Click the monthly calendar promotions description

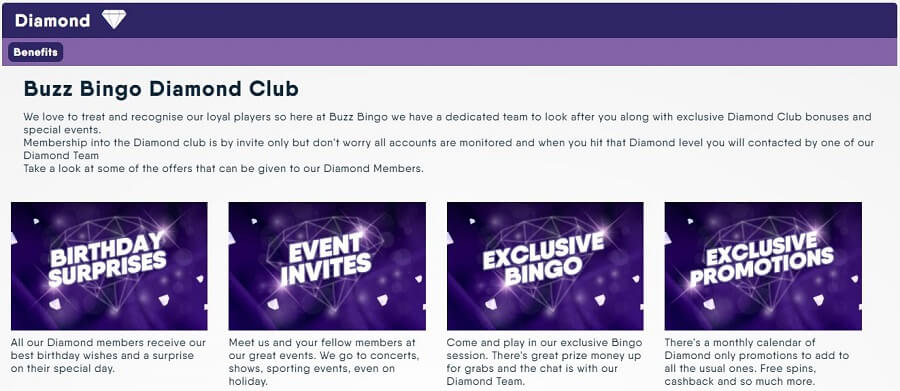(757, 362)
